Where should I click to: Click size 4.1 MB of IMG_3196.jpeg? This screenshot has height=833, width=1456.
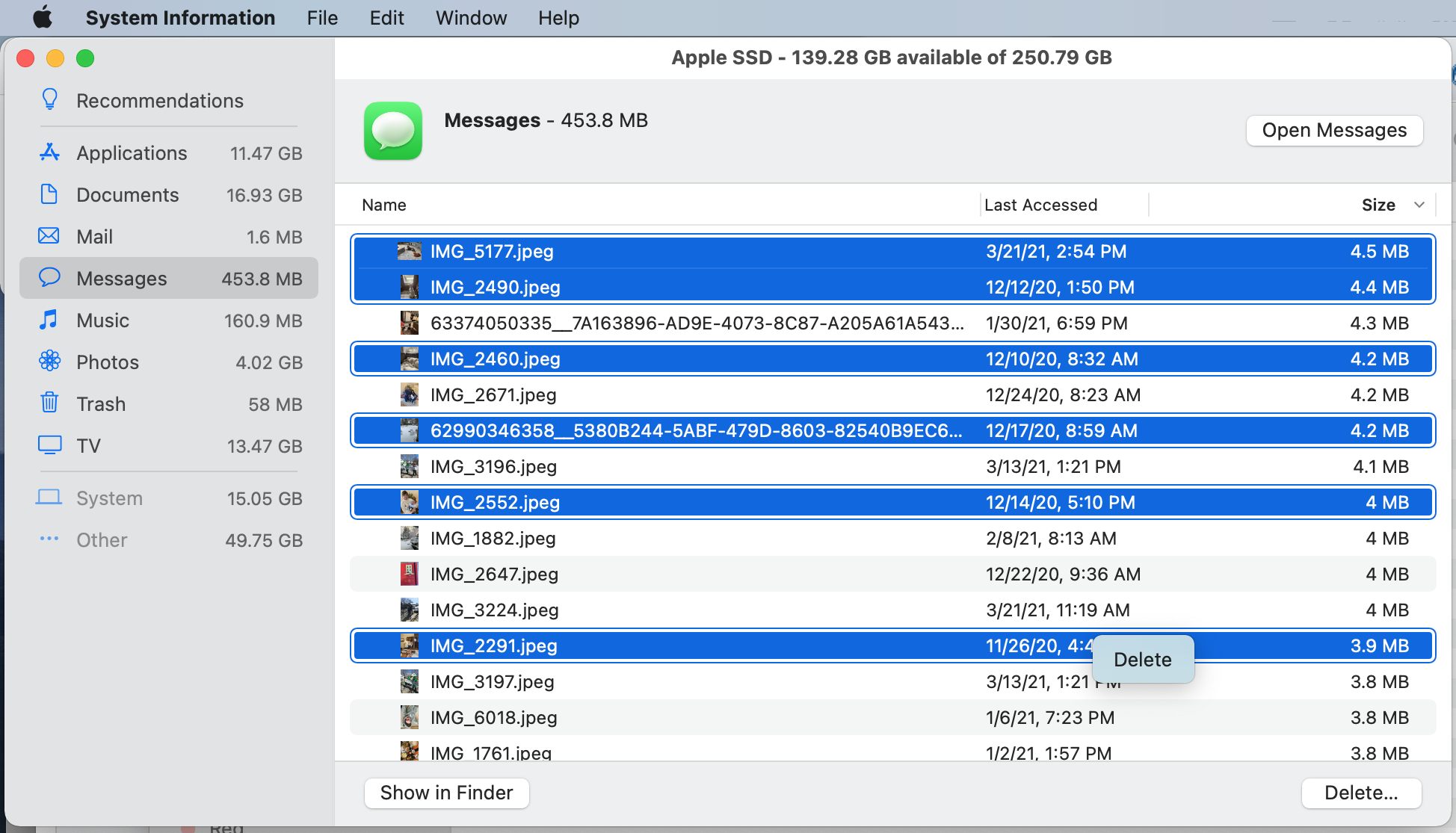1381,466
